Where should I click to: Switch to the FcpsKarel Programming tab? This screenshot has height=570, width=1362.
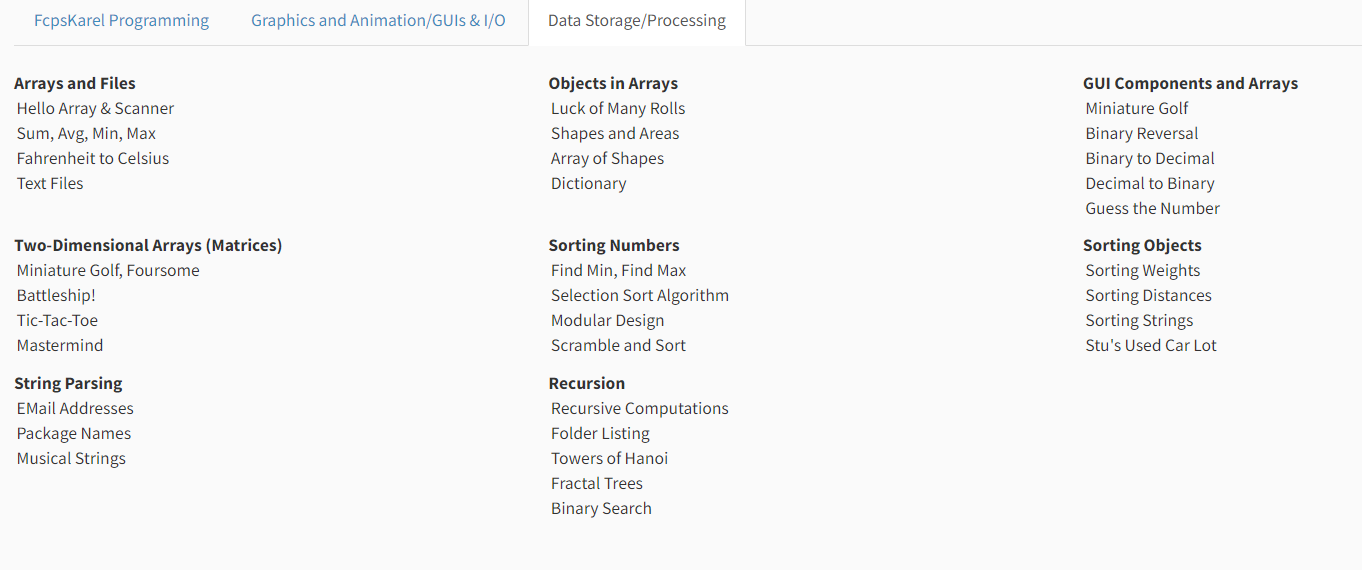pyautogui.click(x=121, y=21)
